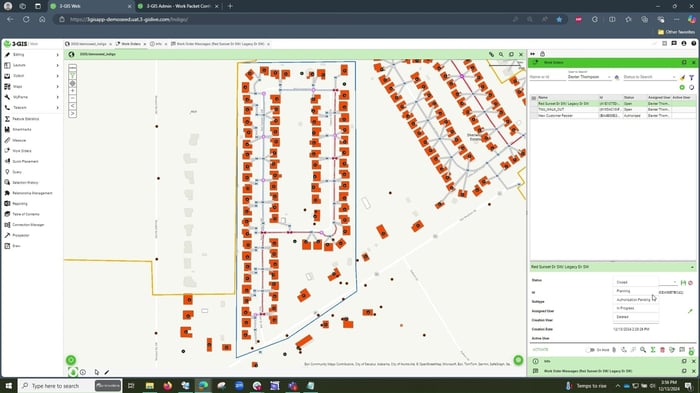
Task: Switch to the Work Order Messages tab
Action: point(220,44)
